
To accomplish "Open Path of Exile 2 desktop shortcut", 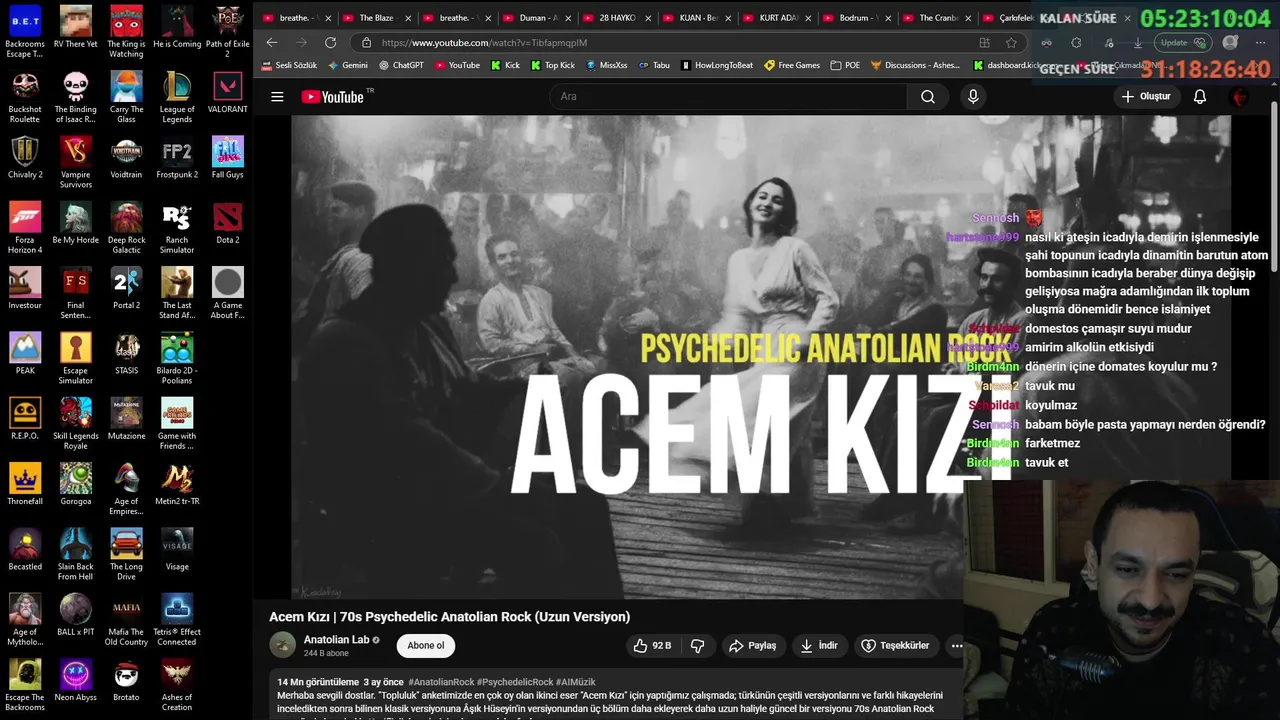I will [228, 32].
